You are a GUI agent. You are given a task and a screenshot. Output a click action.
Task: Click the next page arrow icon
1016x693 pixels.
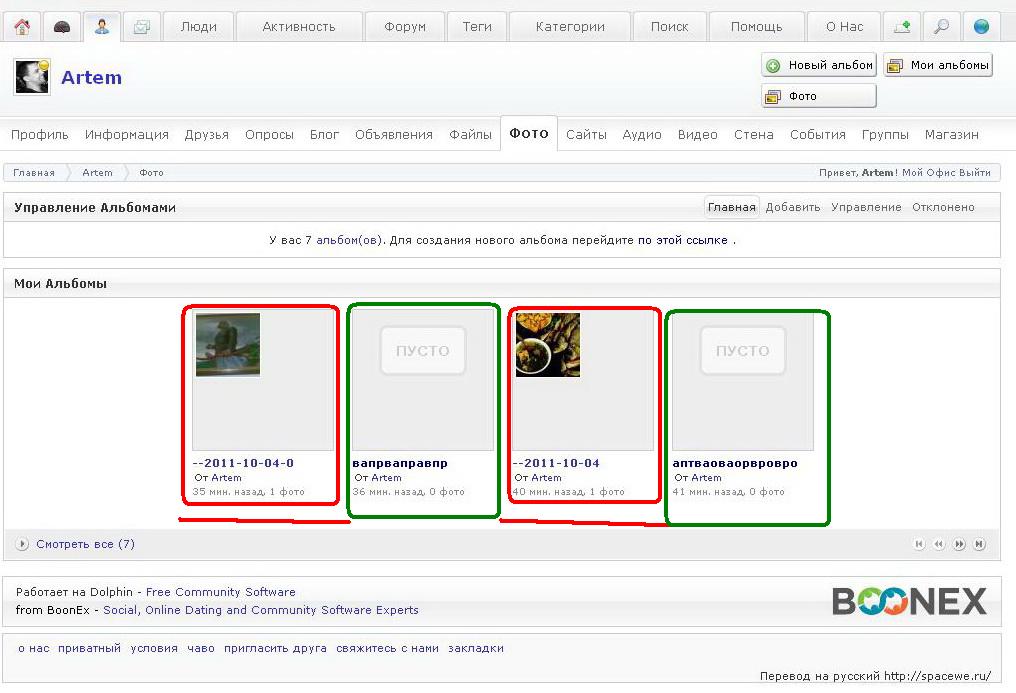point(960,544)
